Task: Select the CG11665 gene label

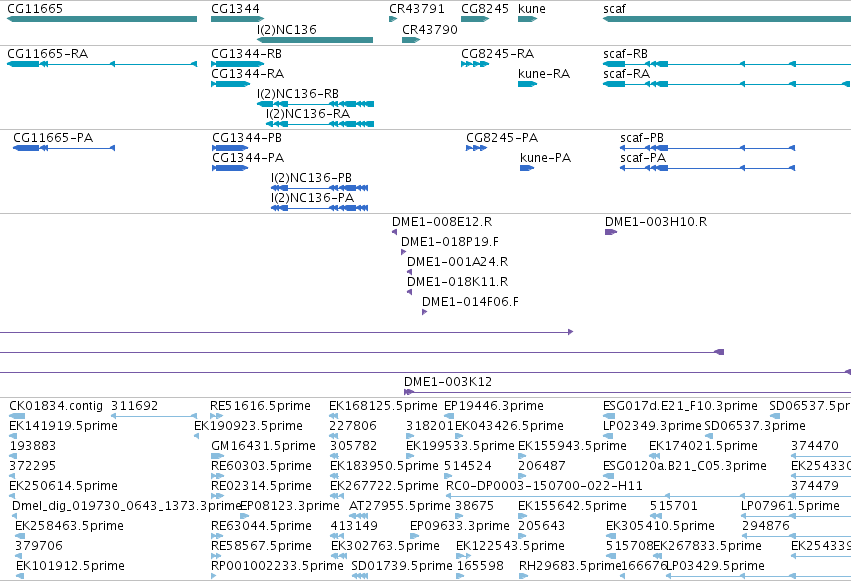Action: [35, 9]
